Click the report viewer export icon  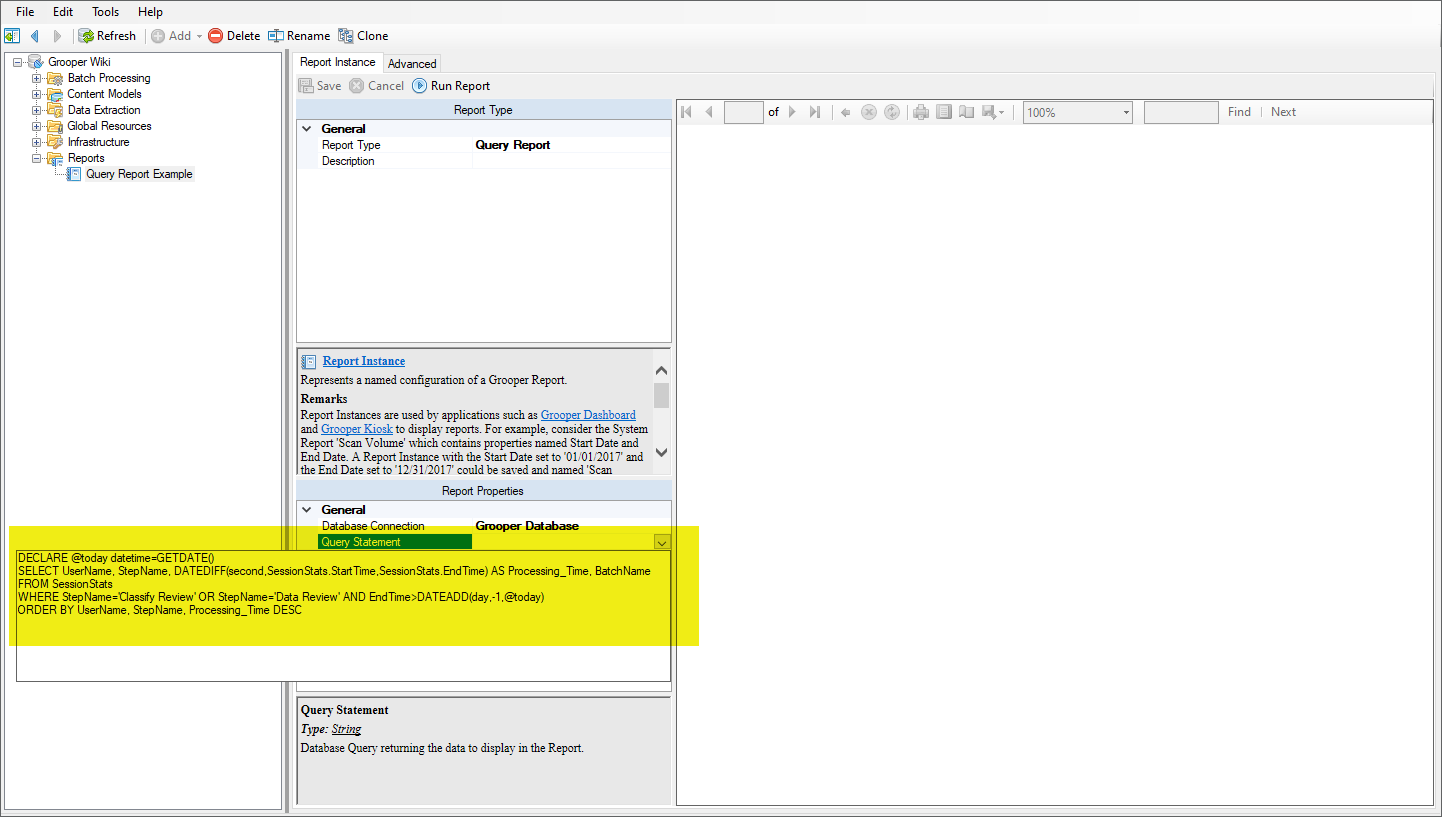point(993,112)
